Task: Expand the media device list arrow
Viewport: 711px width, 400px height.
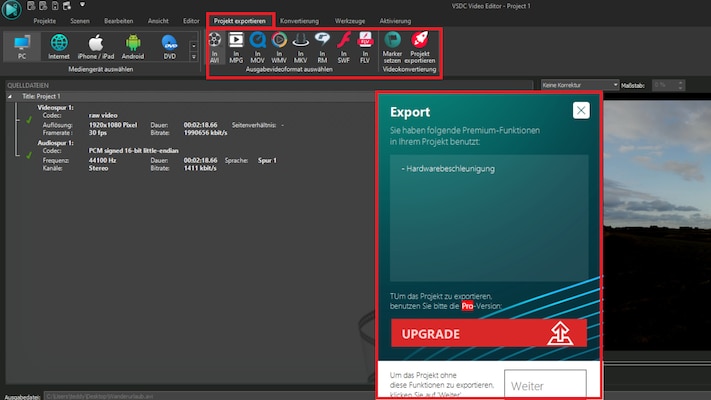Action: tap(192, 59)
